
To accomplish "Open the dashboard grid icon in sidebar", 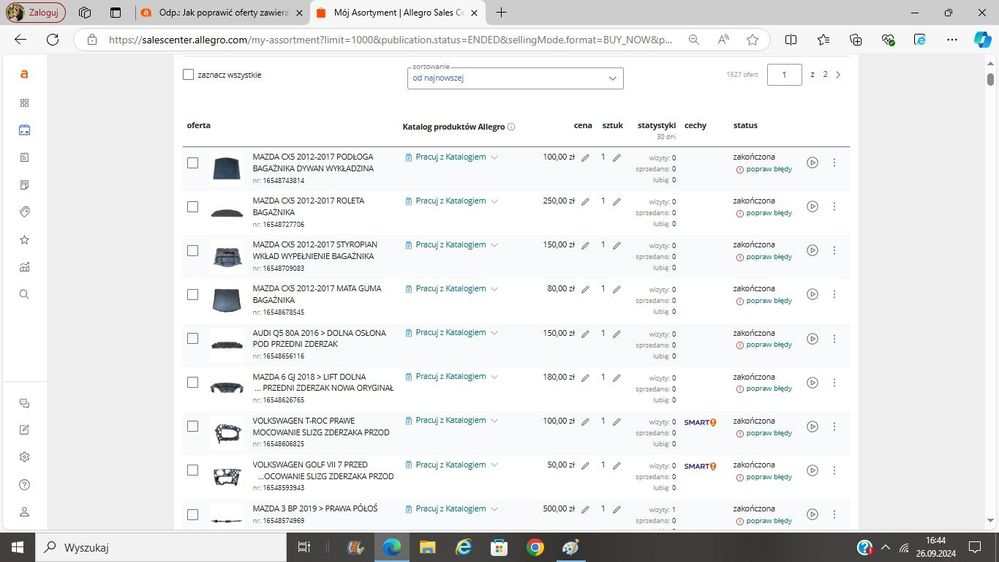I will click(24, 103).
